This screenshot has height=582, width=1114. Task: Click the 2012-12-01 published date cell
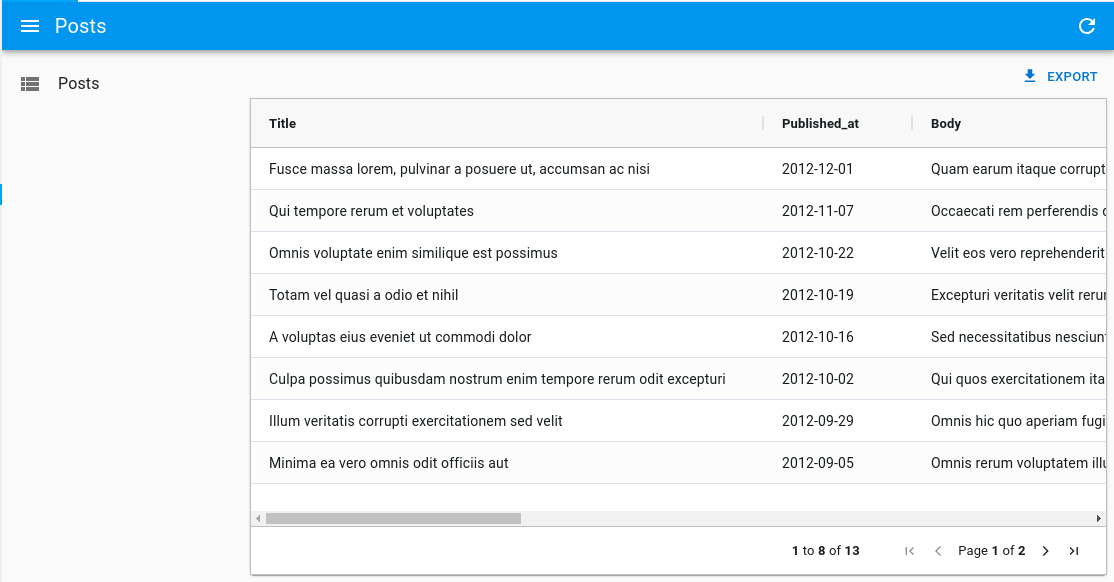pos(817,169)
